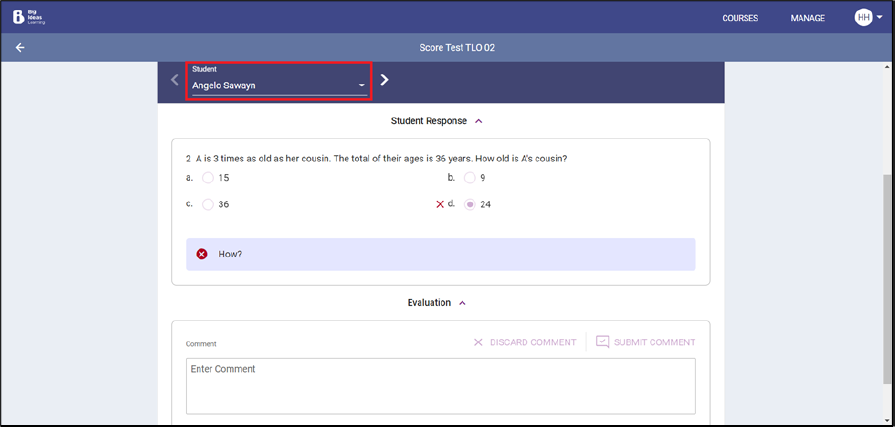
Task: Click the back arrow in header
Action: 19,48
